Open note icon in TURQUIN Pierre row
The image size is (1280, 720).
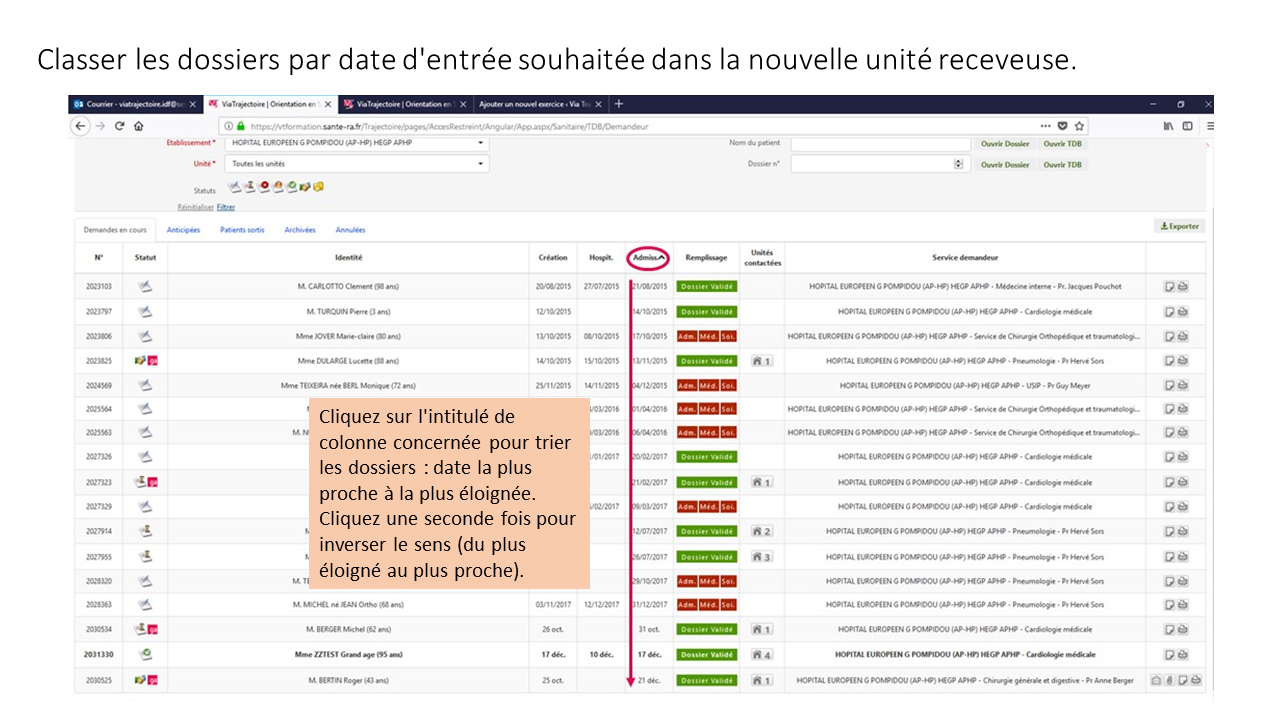point(1169,312)
